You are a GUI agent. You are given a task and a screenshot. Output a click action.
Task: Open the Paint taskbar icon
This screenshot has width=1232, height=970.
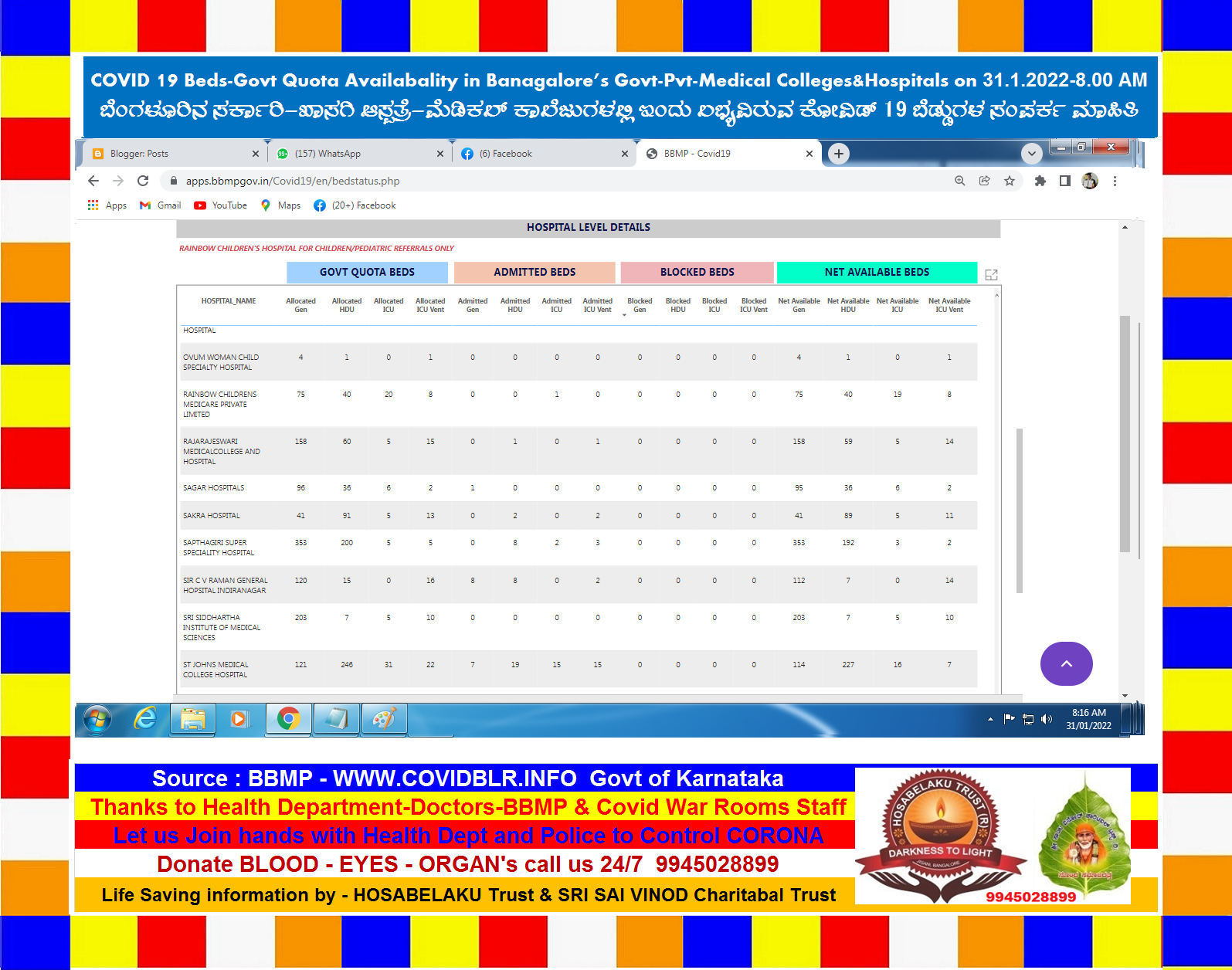[384, 720]
